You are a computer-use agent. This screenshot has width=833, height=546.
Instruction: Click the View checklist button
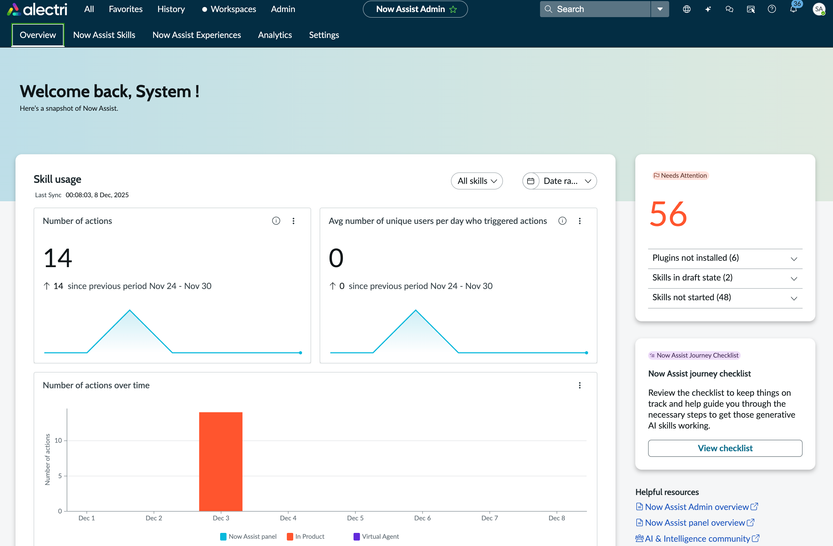pos(725,448)
